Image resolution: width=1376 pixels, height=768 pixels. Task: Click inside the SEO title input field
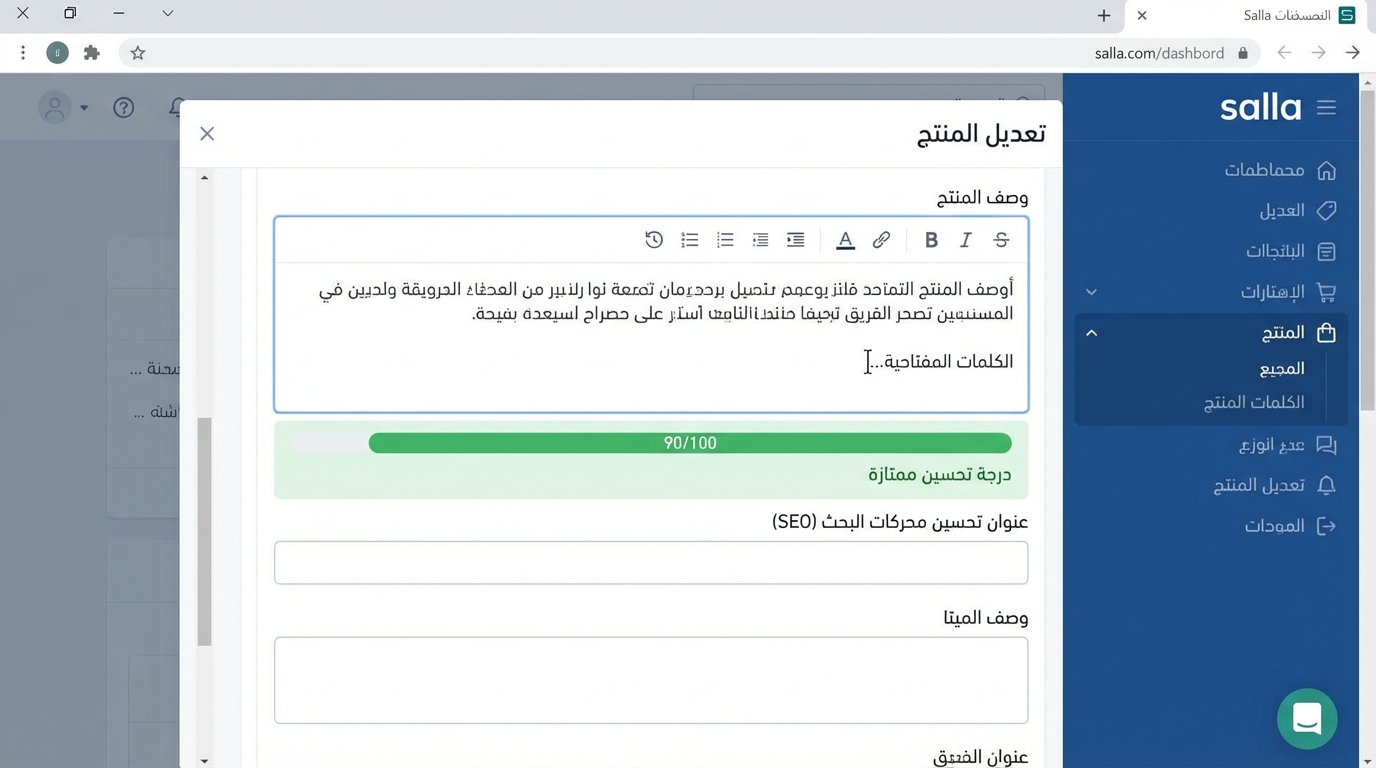point(650,562)
